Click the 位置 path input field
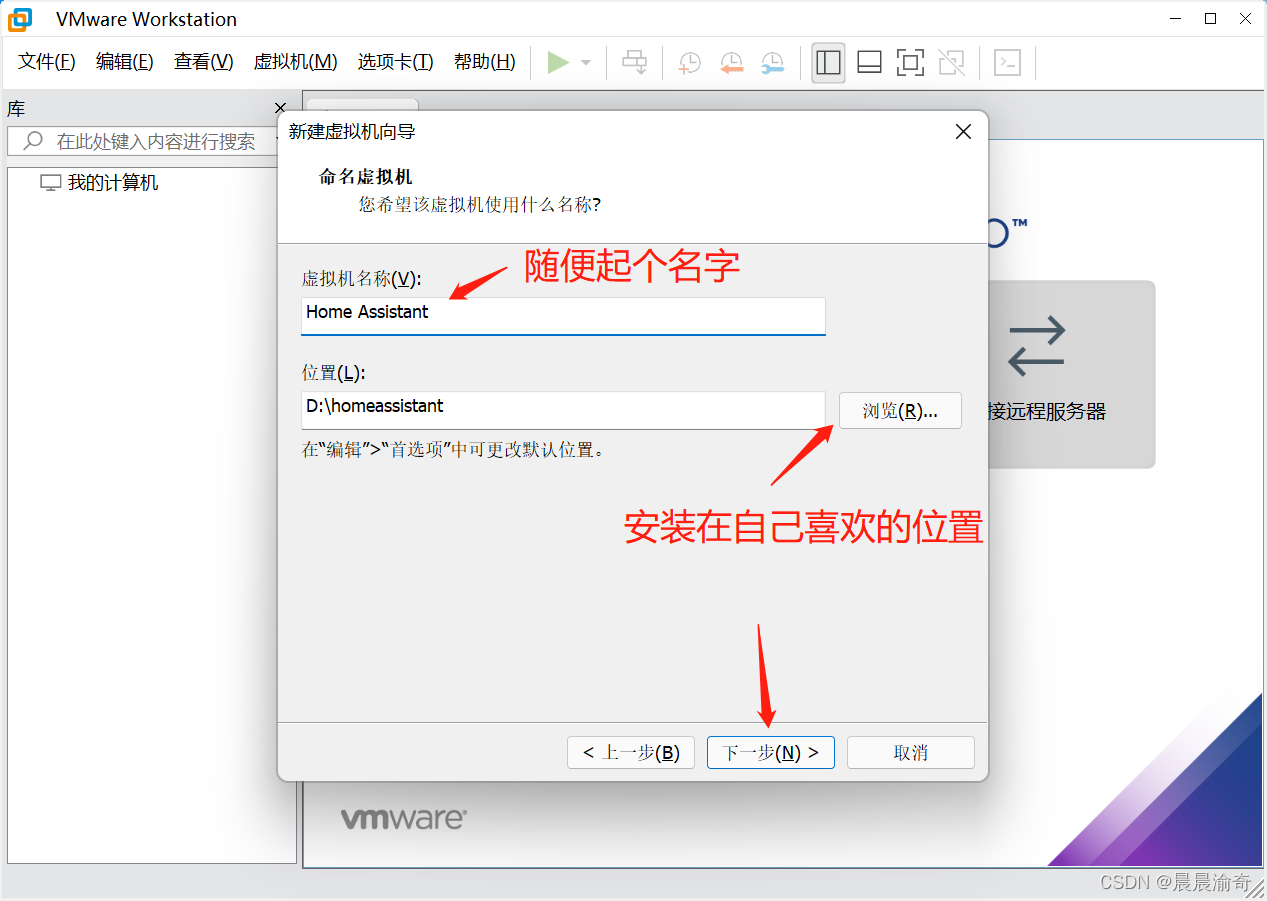 click(564, 410)
